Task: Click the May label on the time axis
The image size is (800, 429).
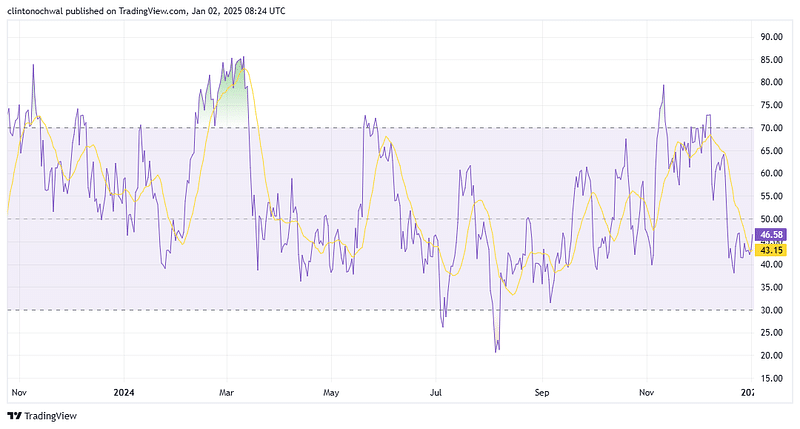Action: pyautogui.click(x=333, y=393)
